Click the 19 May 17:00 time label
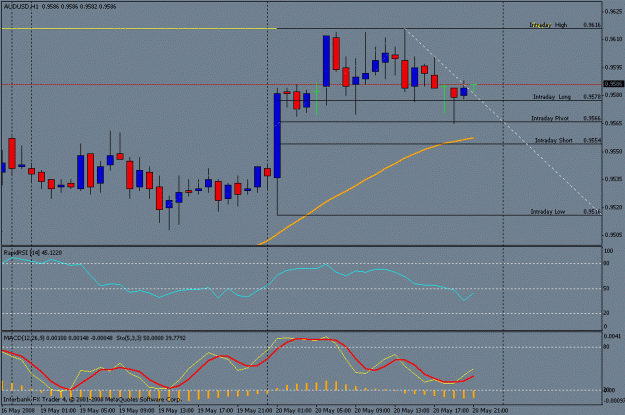The height and width of the screenshot is (415, 625). pos(215,410)
